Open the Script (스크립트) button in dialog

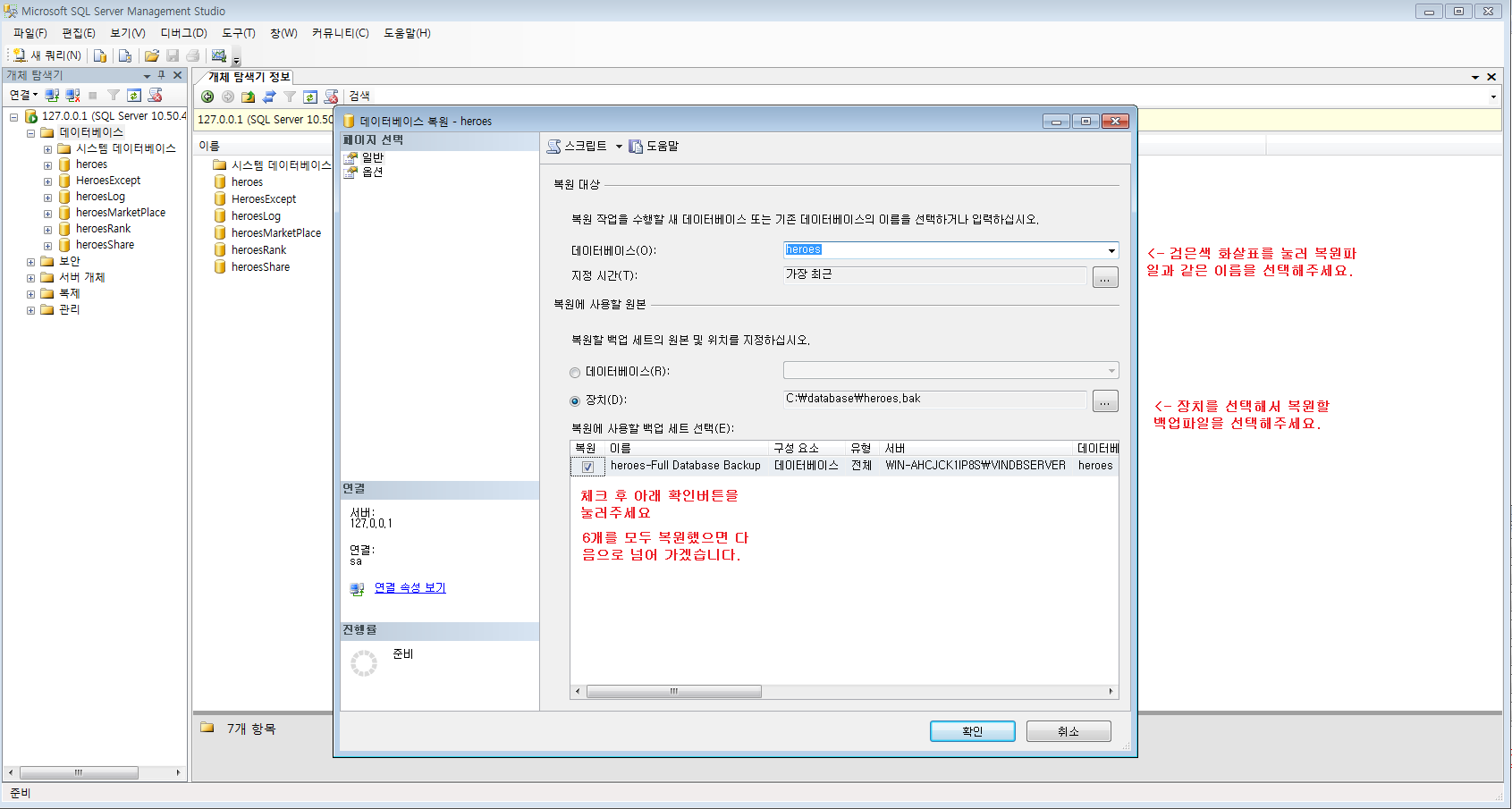coord(577,146)
